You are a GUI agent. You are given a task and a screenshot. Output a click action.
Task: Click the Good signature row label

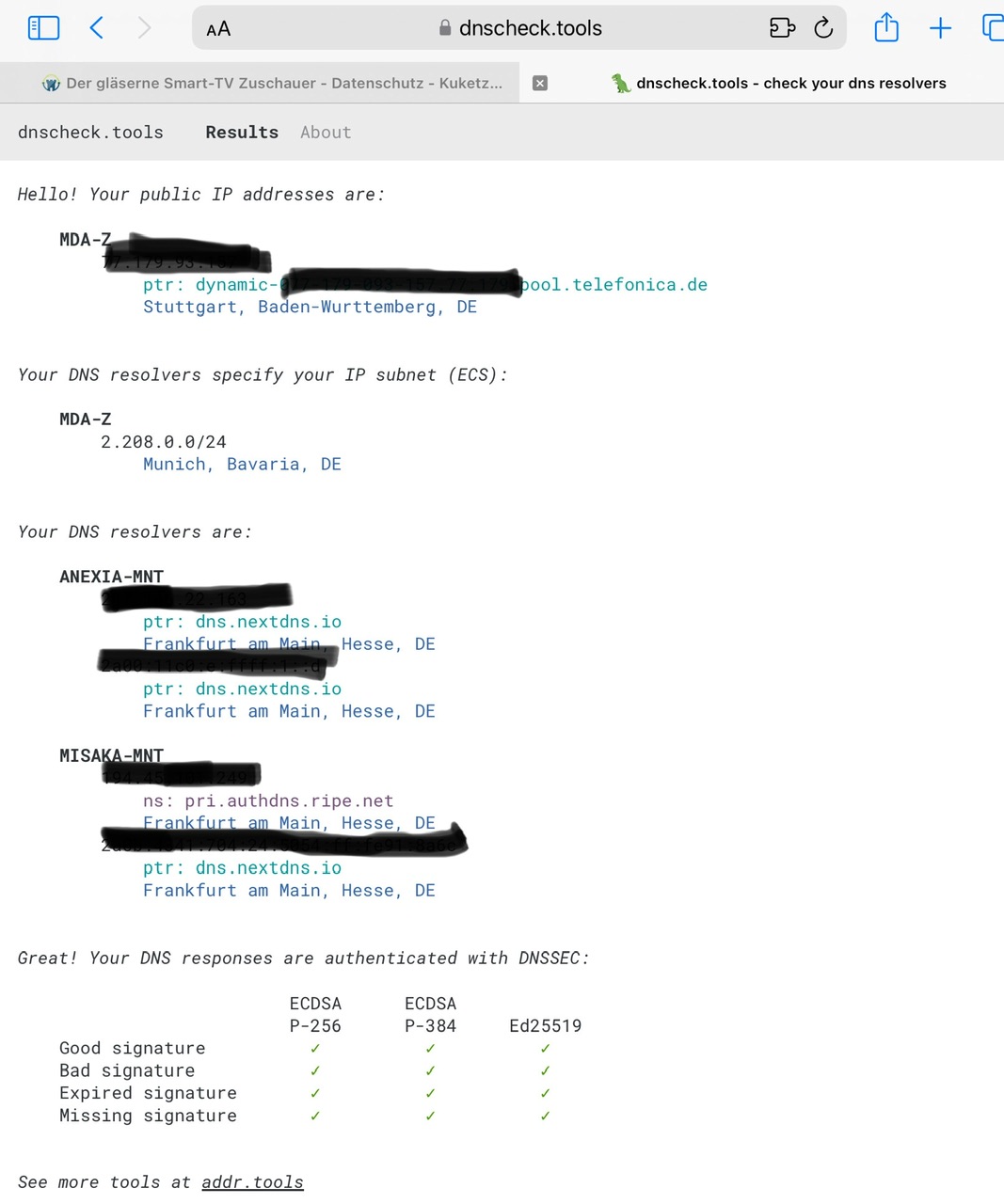pos(132,1048)
